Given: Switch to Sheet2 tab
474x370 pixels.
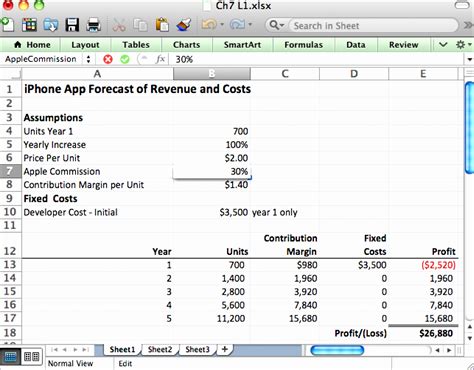Looking at the screenshot, I should [x=160, y=349].
